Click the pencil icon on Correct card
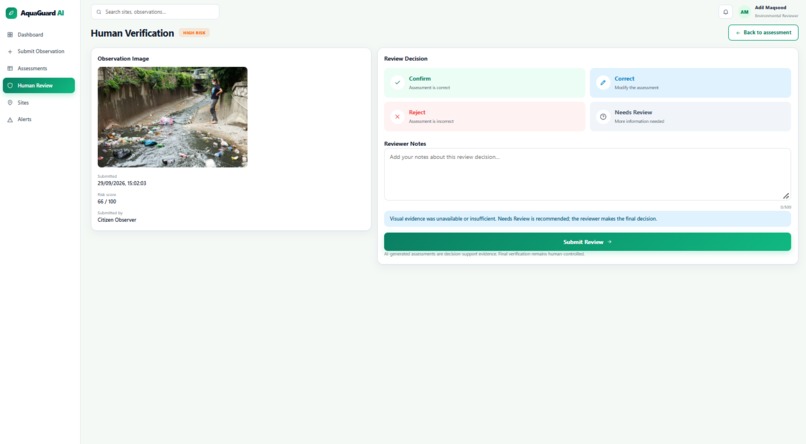806x444 pixels. coord(603,82)
